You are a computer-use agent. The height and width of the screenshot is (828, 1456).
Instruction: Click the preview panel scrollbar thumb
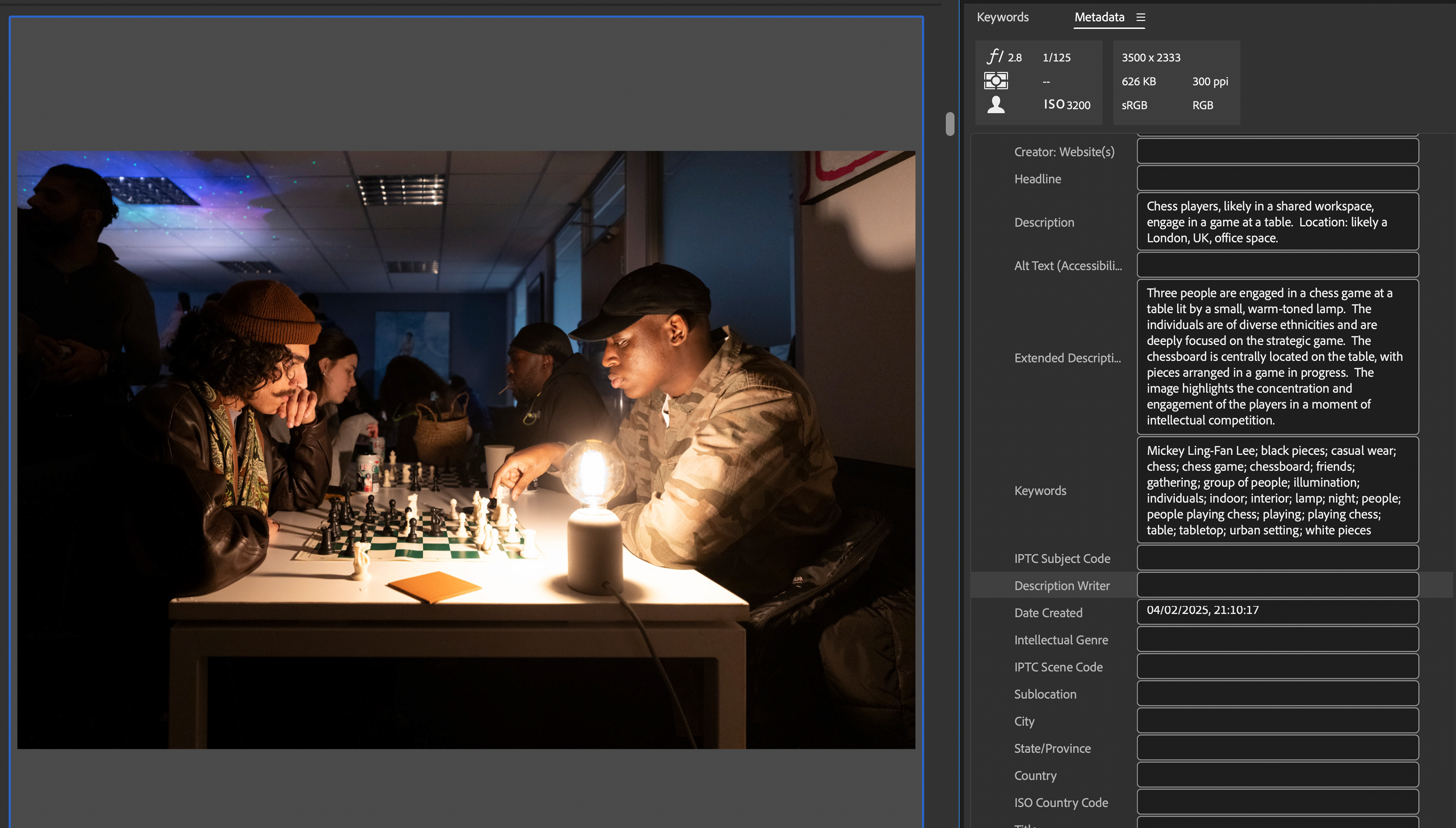(x=949, y=124)
